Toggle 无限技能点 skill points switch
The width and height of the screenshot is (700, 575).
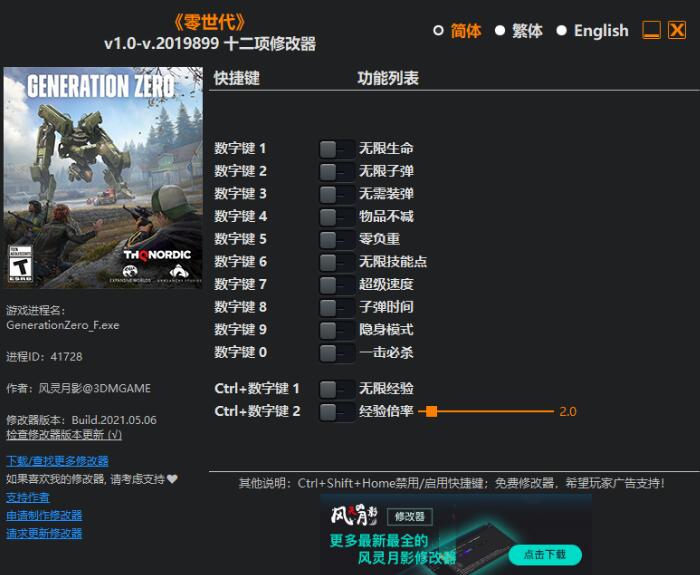click(337, 262)
